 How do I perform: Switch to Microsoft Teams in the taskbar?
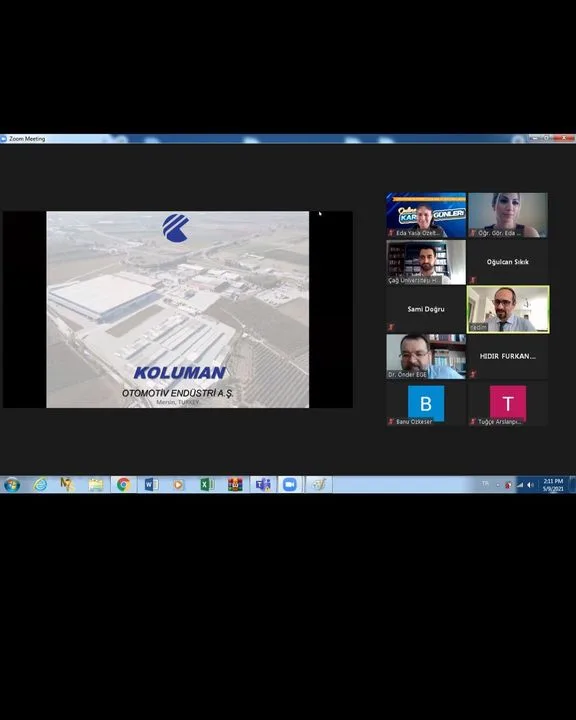click(263, 484)
